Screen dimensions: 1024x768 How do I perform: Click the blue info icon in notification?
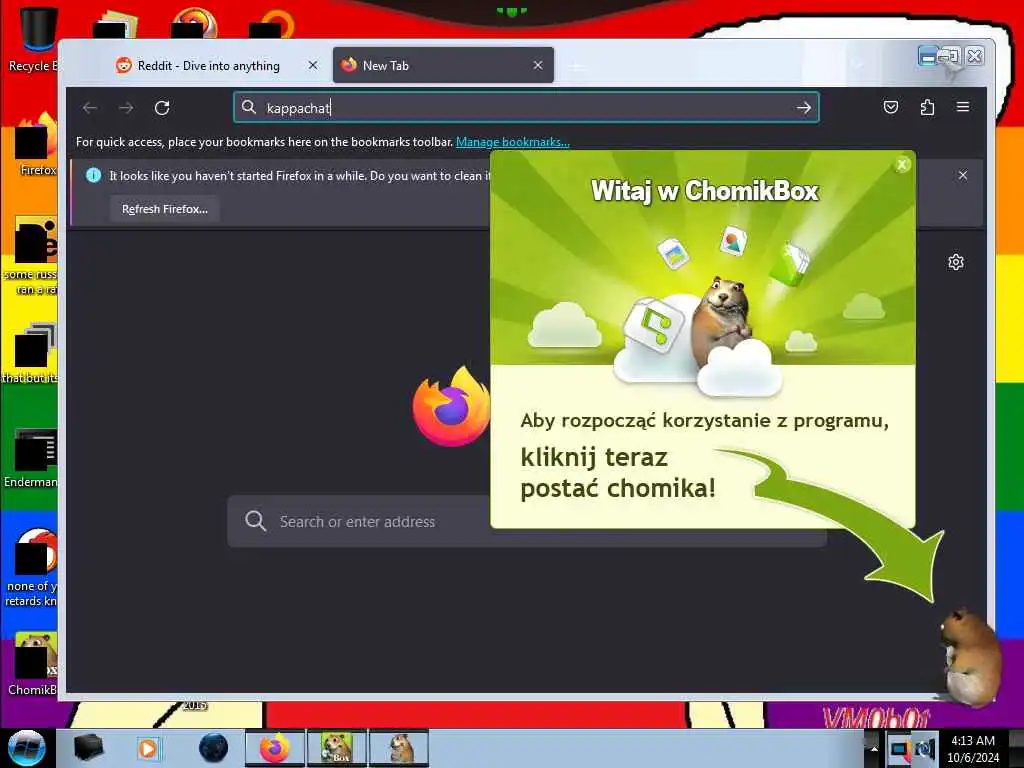[x=93, y=175]
